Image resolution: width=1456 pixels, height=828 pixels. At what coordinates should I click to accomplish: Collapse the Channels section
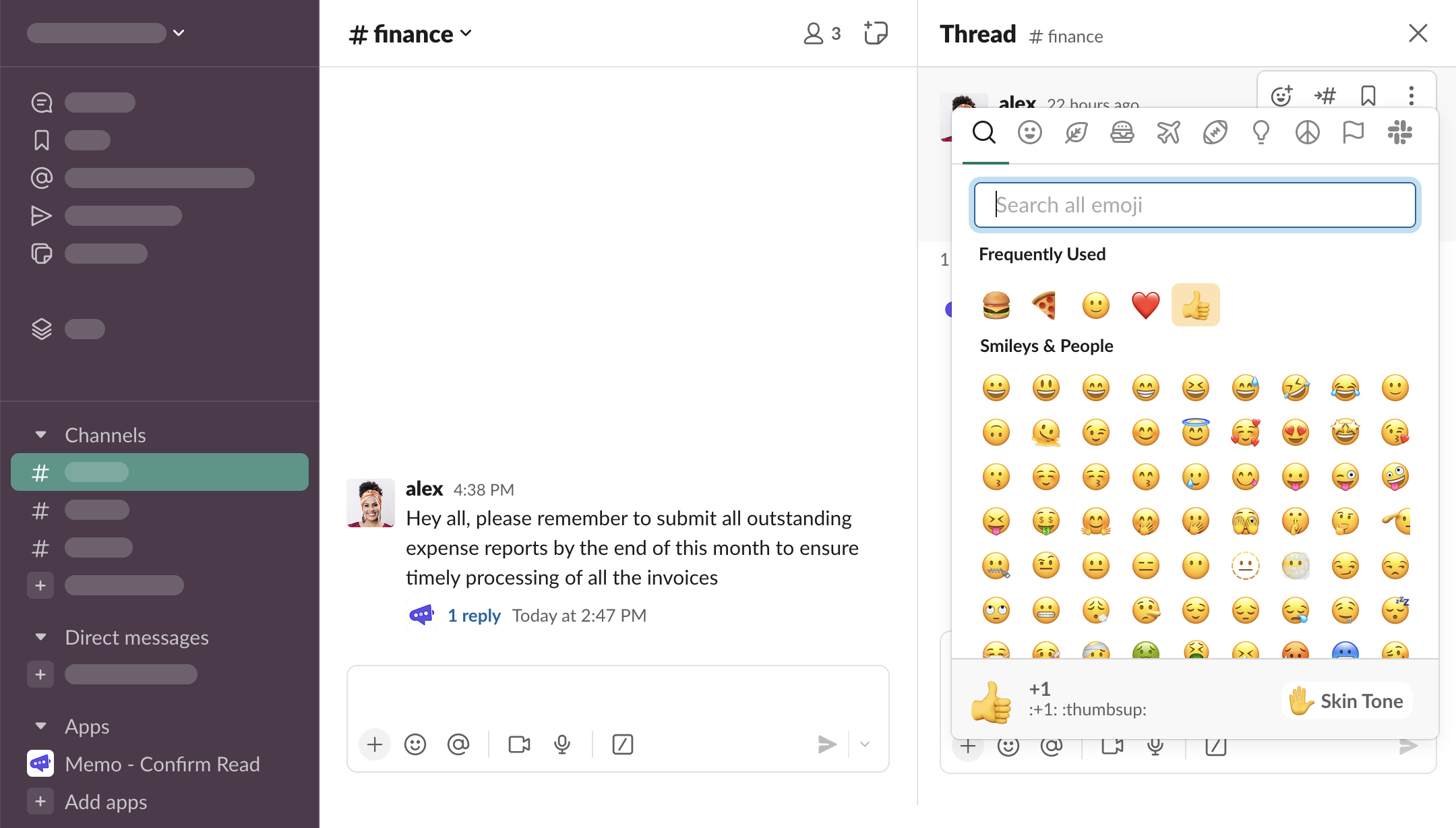point(41,435)
